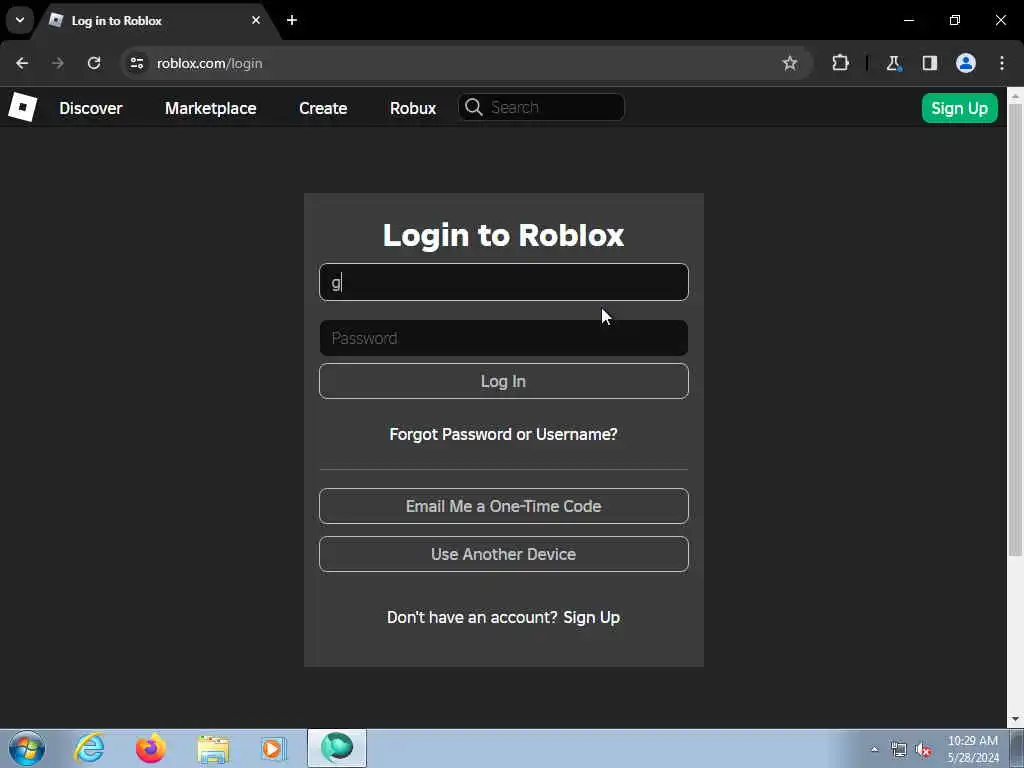Screen dimensions: 1024x768
Task: Follow the Sign Up link below the form
Action: click(x=592, y=617)
